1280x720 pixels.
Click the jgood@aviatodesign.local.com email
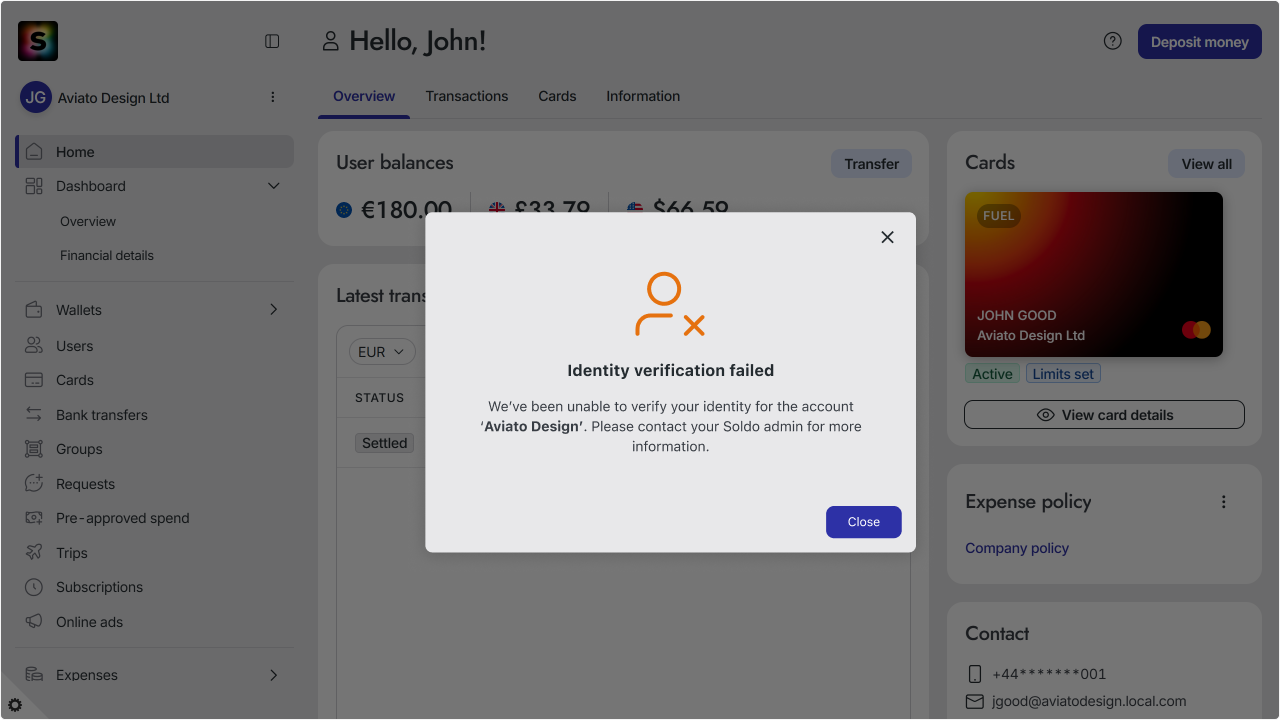click(x=1089, y=702)
